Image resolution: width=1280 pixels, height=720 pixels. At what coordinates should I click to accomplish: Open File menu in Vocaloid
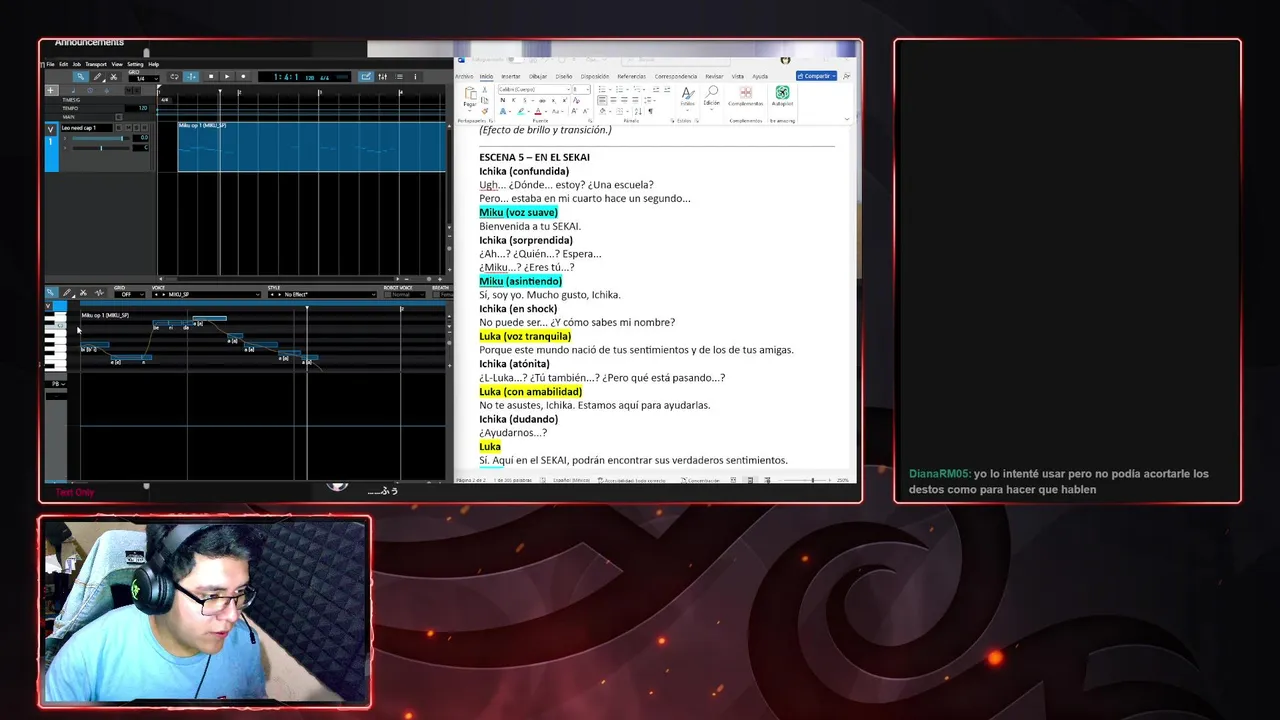[51, 64]
